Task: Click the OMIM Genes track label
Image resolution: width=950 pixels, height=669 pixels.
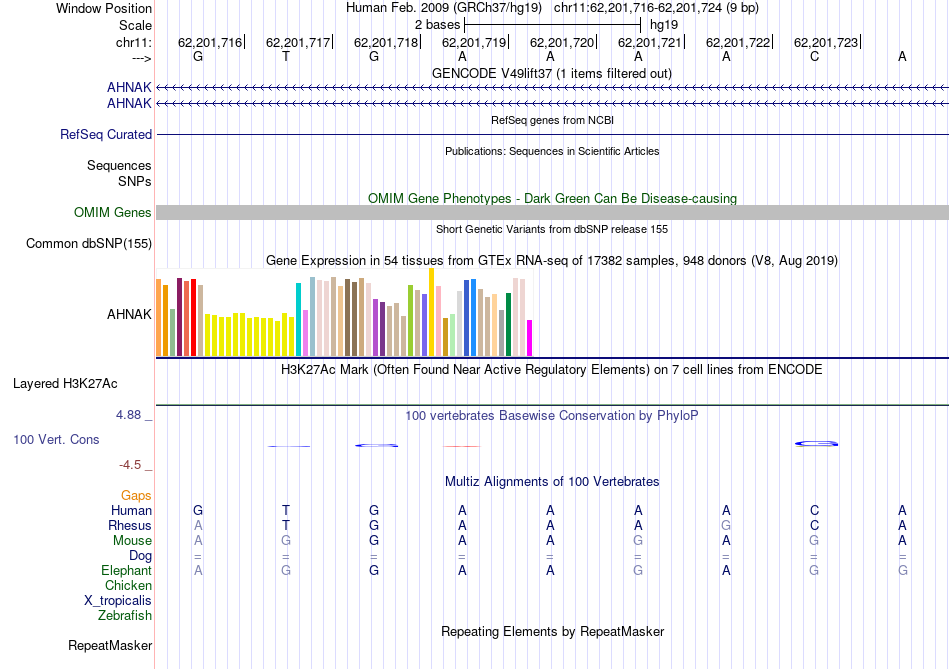Action: (x=113, y=212)
